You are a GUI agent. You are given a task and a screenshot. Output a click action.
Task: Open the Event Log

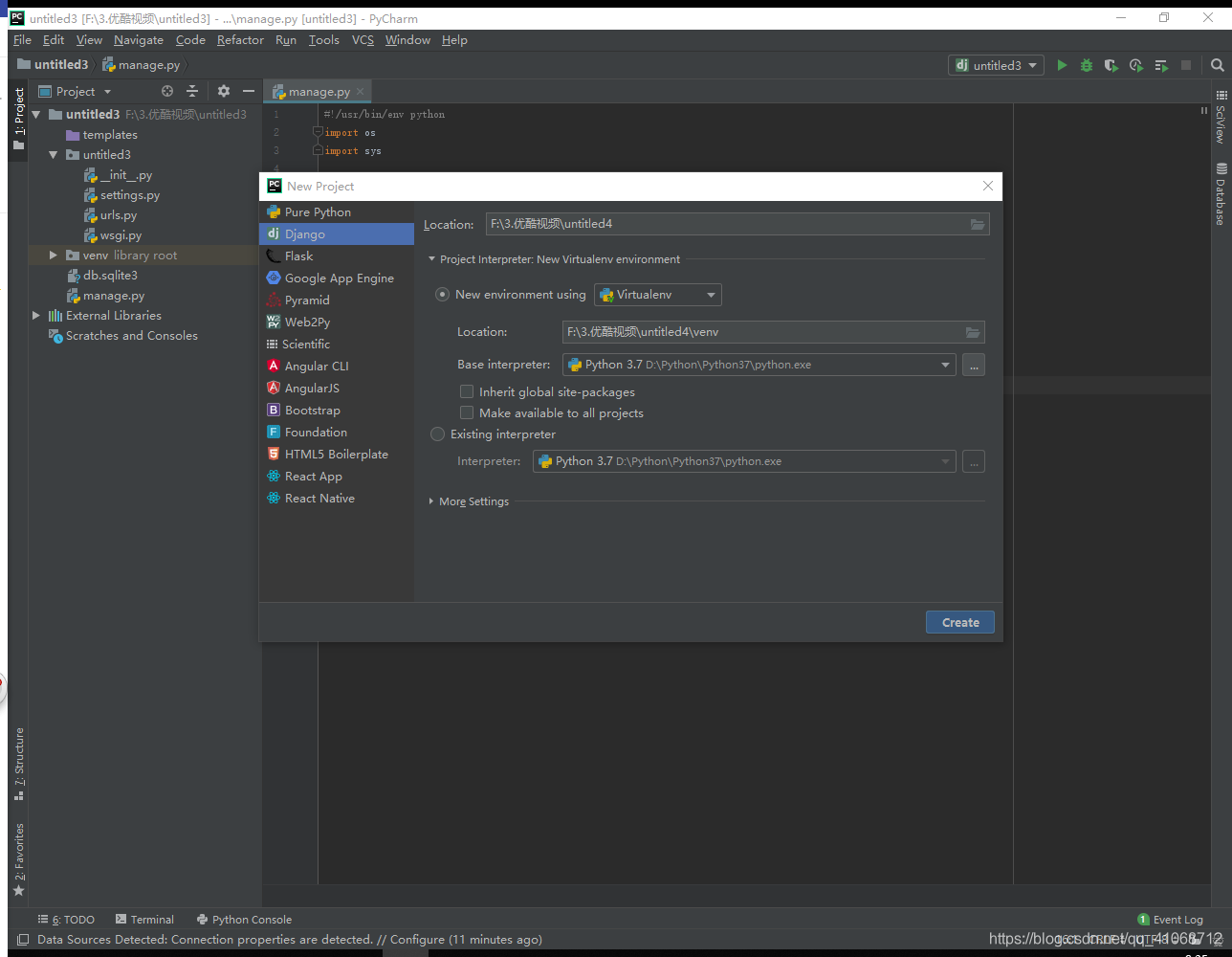coord(1170,920)
